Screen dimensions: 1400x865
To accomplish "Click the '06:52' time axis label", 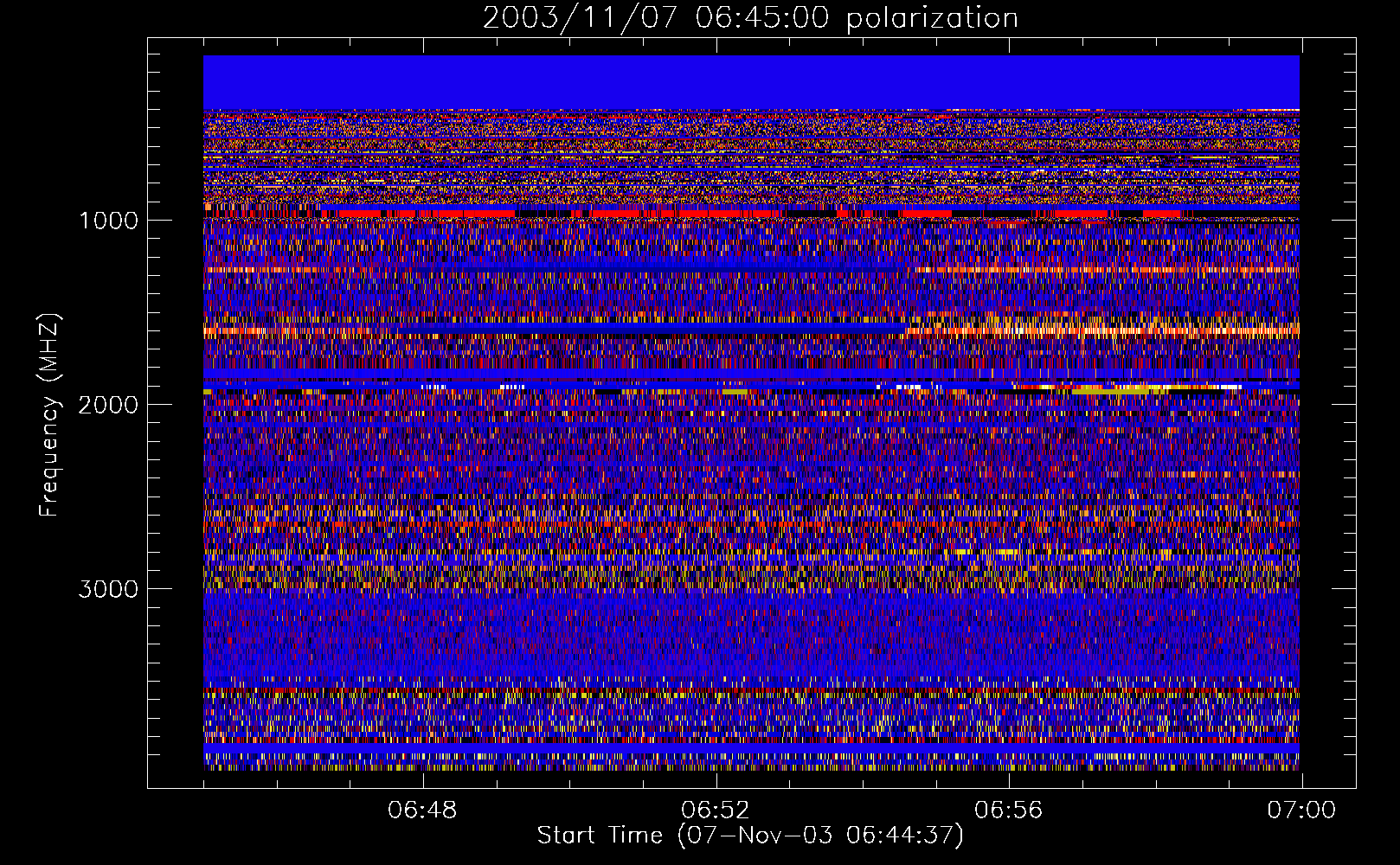I will point(716,811).
